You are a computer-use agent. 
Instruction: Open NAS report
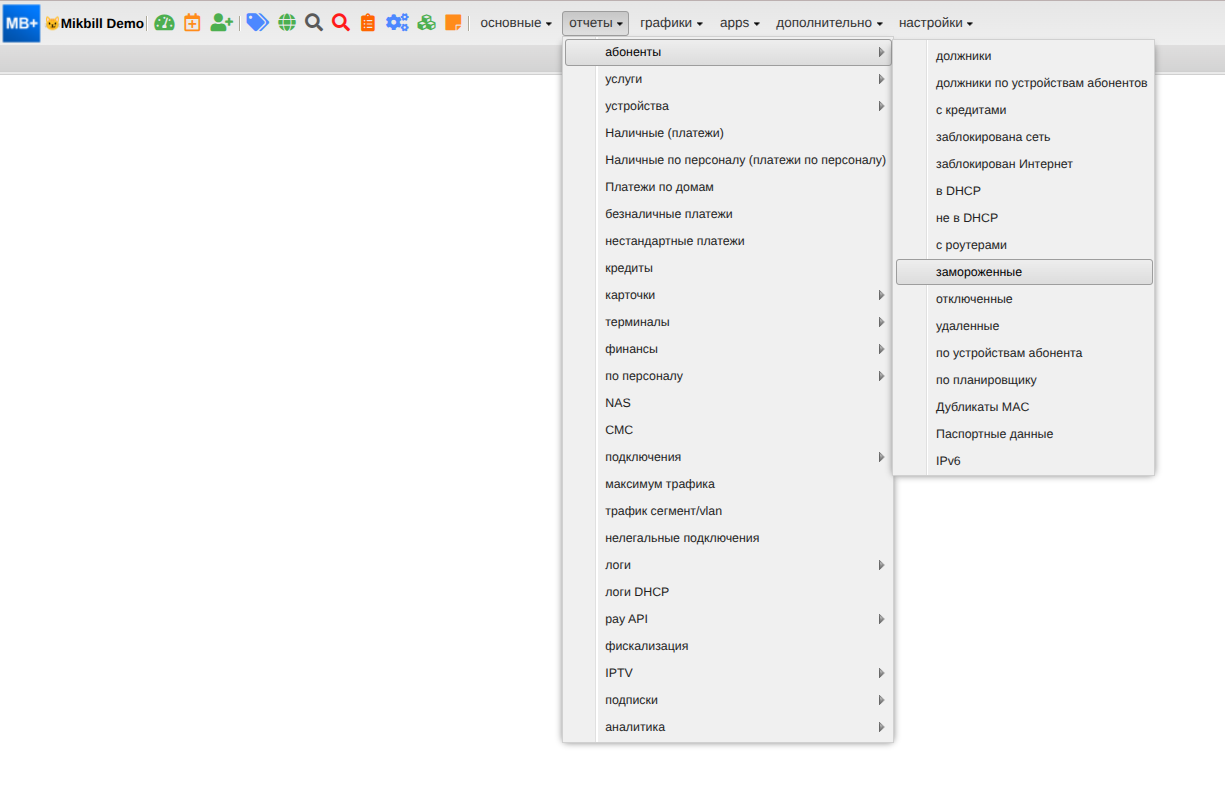click(x=728, y=403)
